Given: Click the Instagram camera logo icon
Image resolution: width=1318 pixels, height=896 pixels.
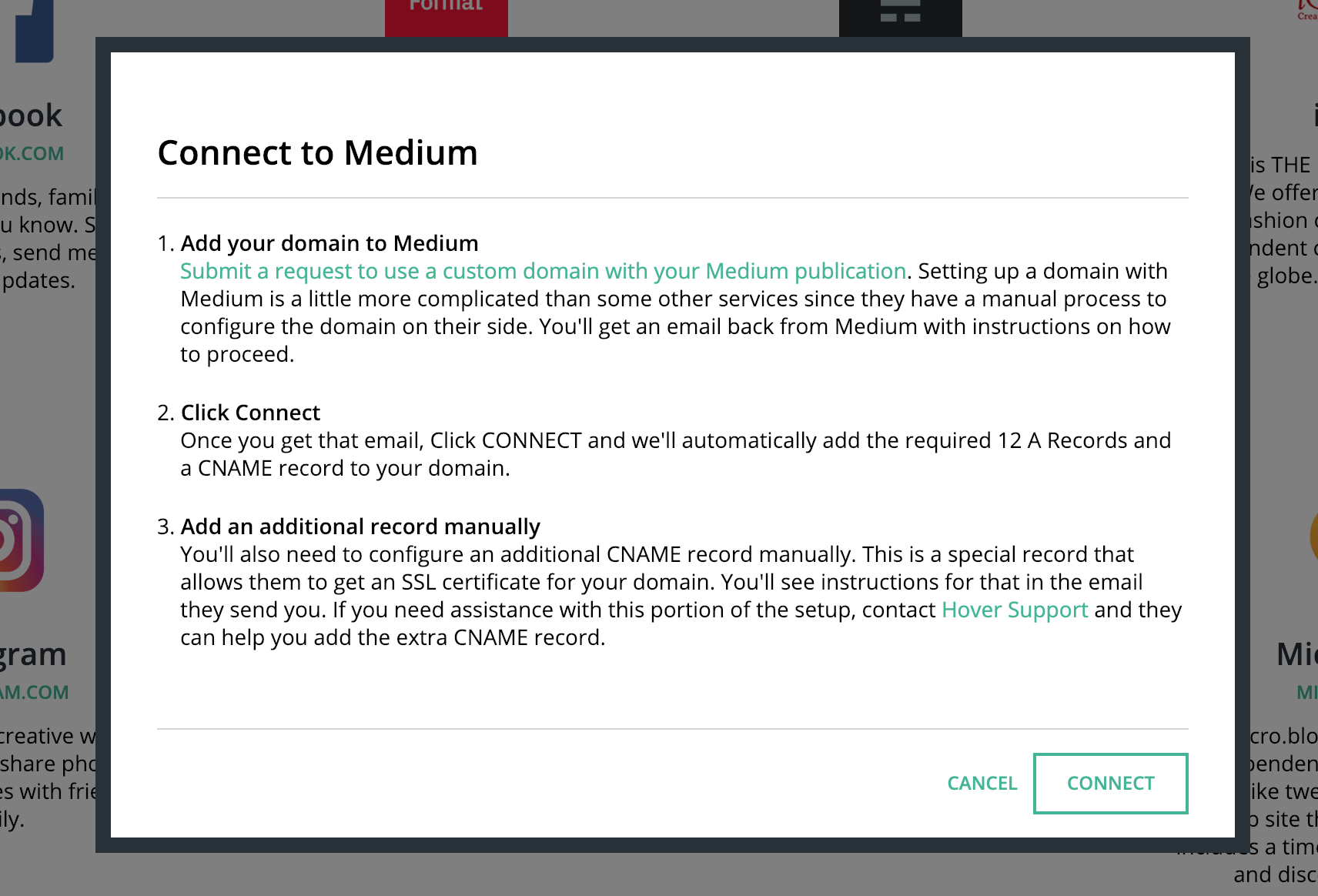Looking at the screenshot, I should click(22, 540).
